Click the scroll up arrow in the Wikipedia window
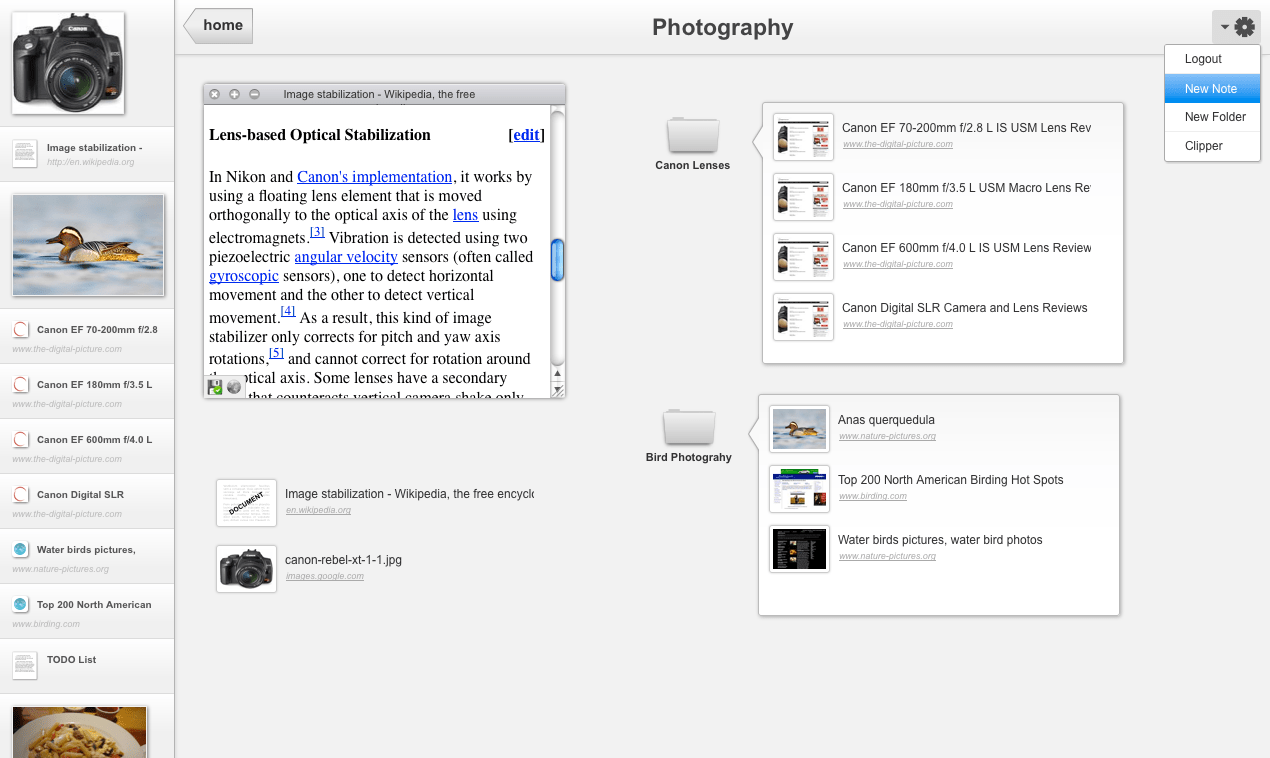The image size is (1270, 758). point(558,374)
